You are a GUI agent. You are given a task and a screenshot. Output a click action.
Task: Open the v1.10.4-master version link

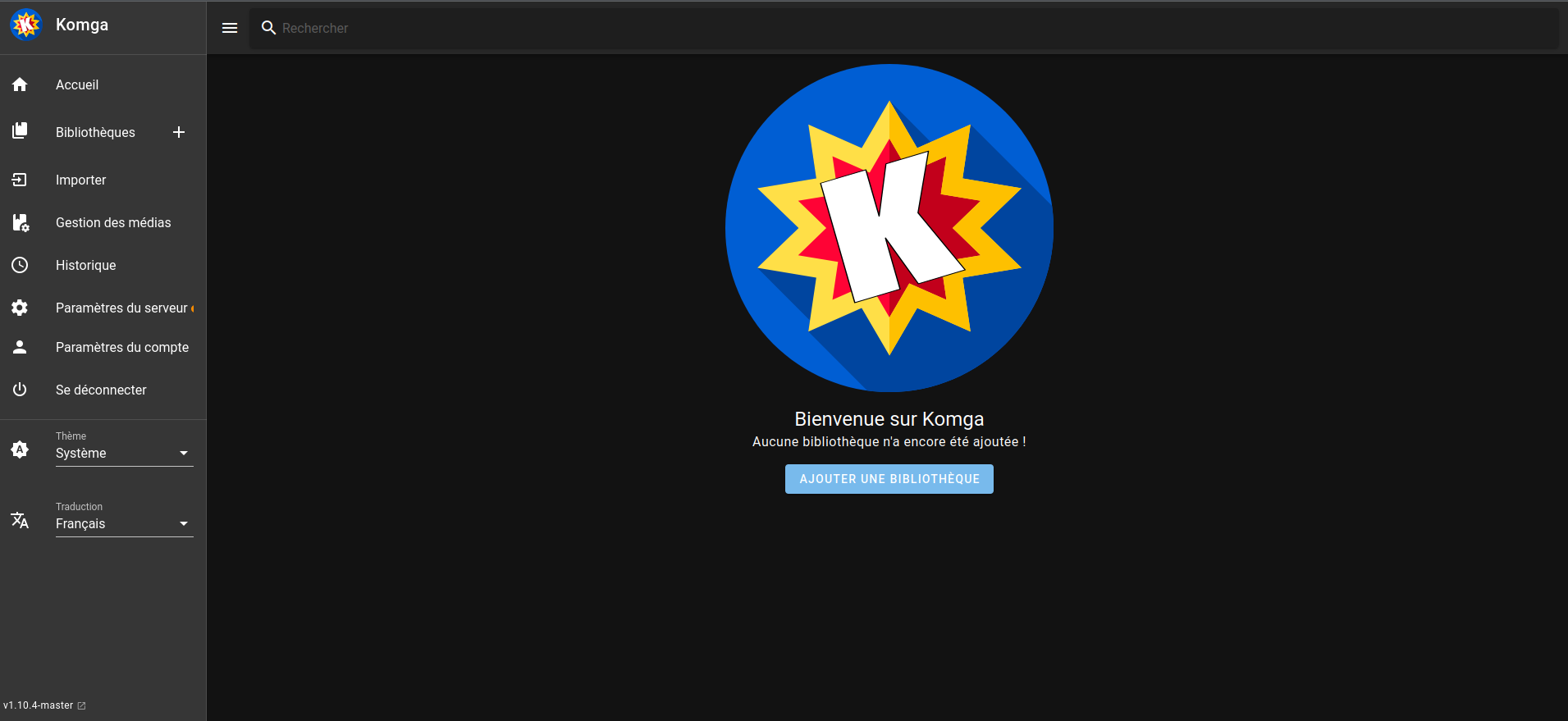39,705
